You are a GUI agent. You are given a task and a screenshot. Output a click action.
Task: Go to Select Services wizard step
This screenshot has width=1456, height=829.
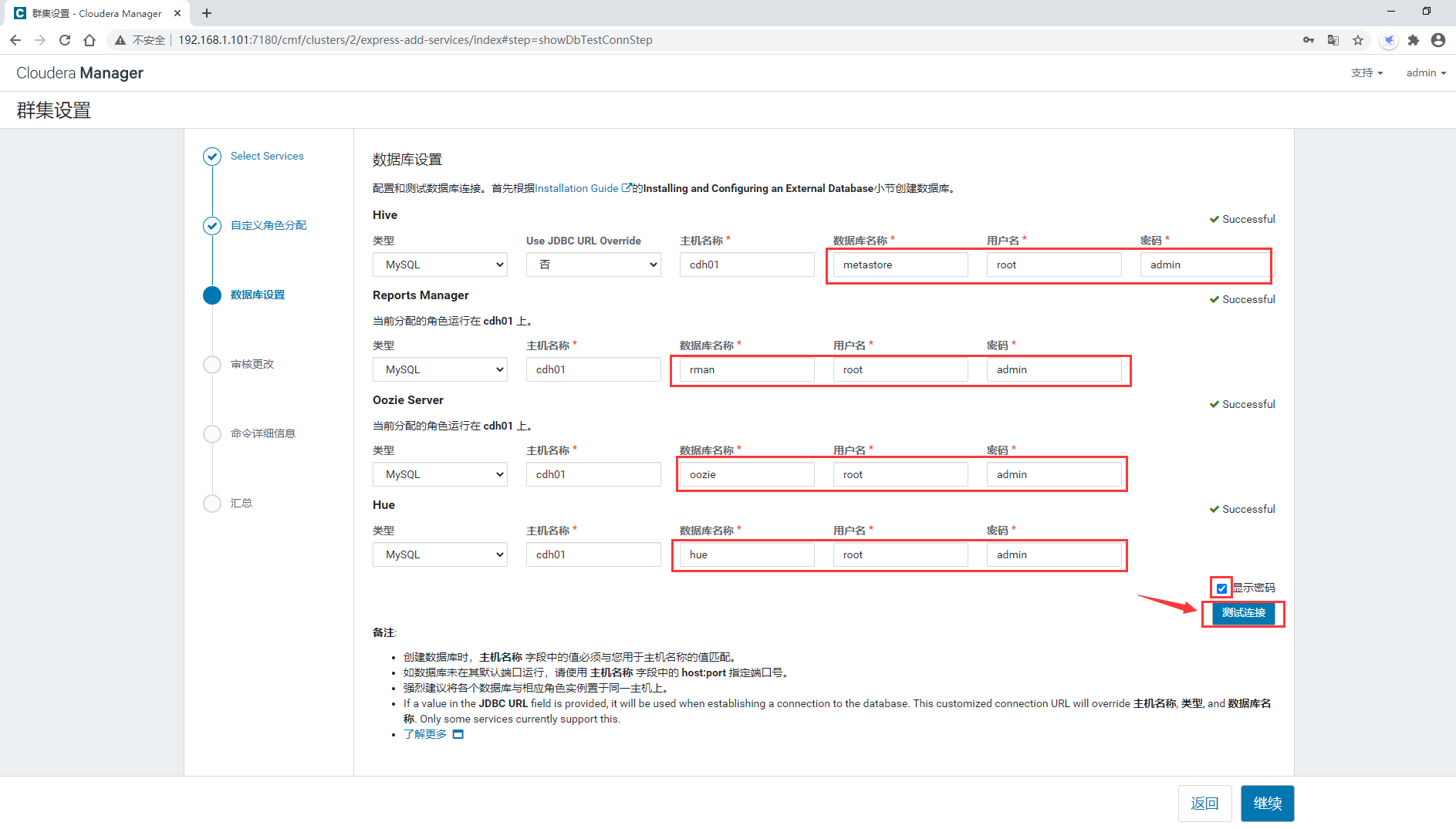pos(267,156)
